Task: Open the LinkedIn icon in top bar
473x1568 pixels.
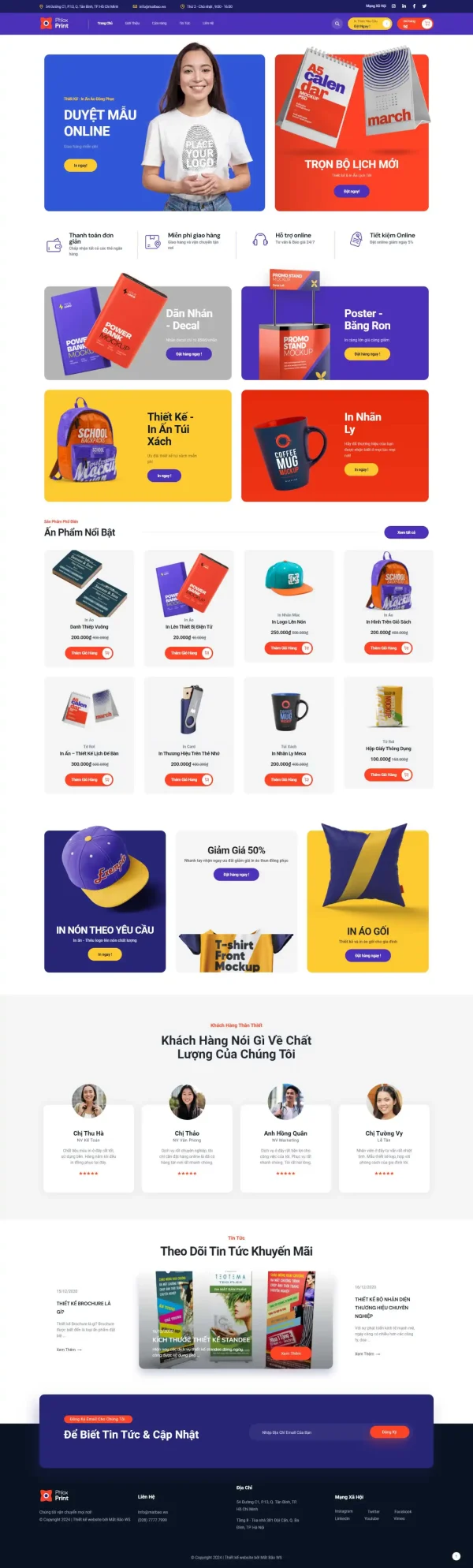Action: (404, 6)
